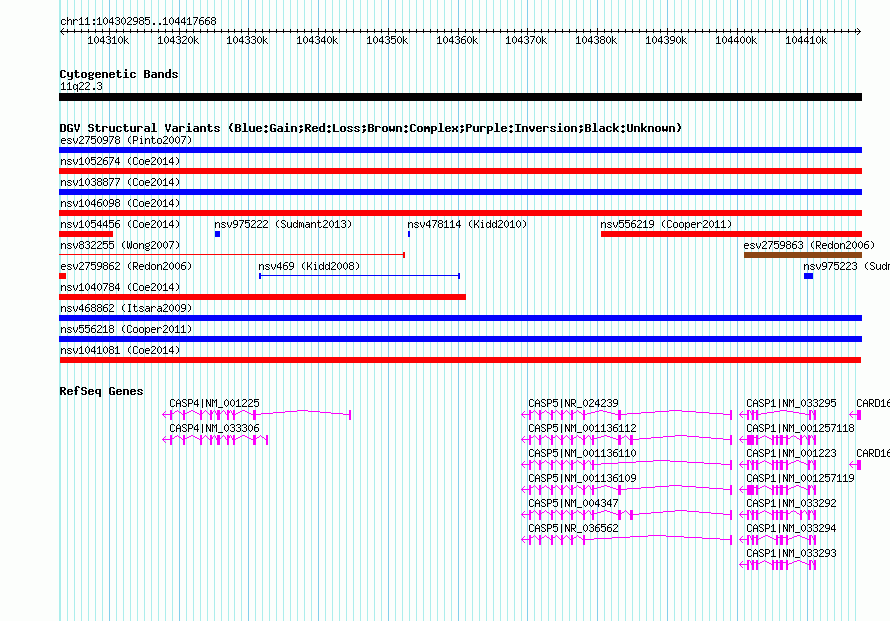Open the CASP4|NM_033306 gene label

(214, 428)
